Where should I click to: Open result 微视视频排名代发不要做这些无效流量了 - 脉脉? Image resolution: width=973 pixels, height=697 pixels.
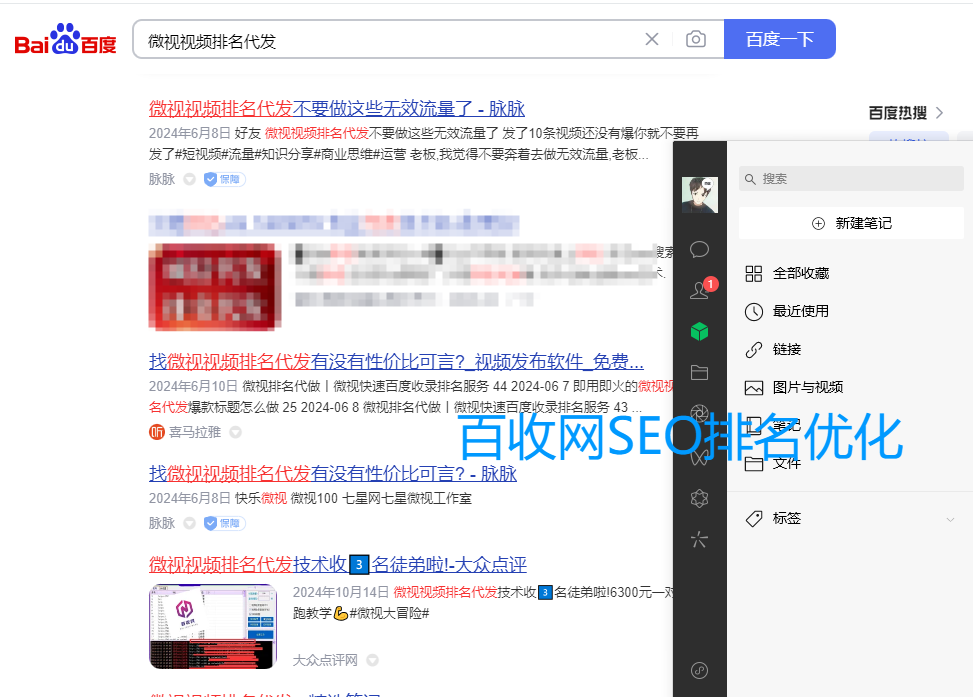tap(337, 109)
